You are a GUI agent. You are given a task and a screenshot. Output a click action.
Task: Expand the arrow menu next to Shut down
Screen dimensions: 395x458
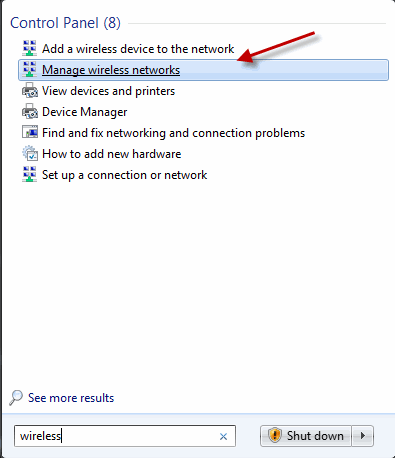(x=363, y=436)
